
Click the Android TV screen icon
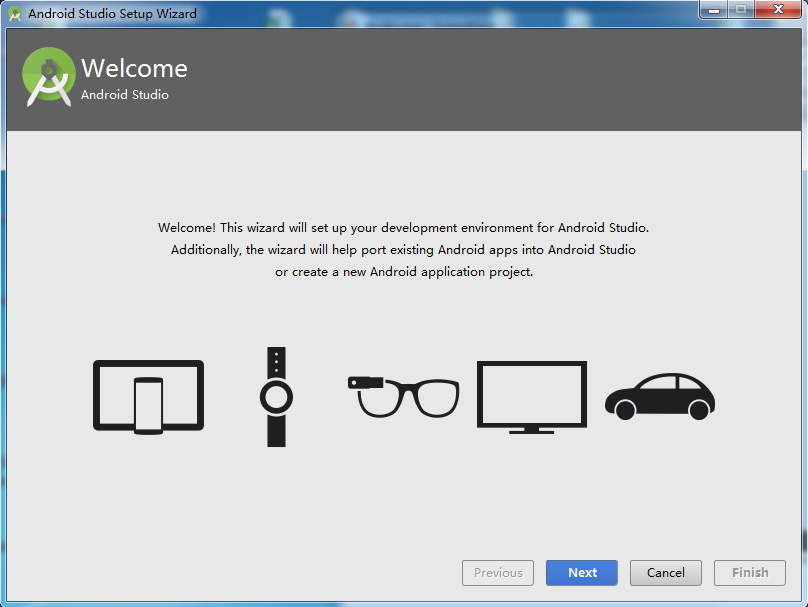[532, 397]
